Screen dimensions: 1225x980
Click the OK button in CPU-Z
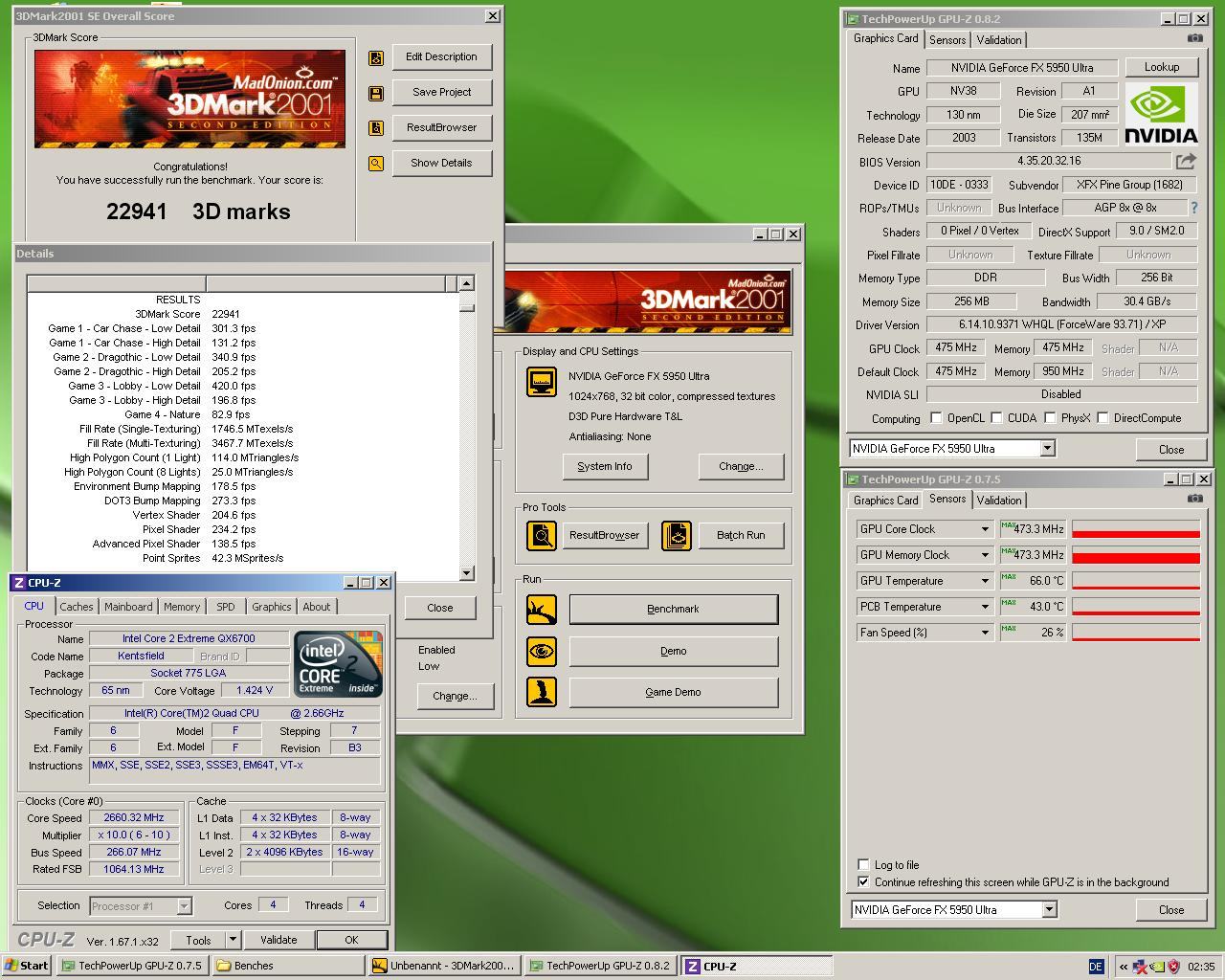351,940
